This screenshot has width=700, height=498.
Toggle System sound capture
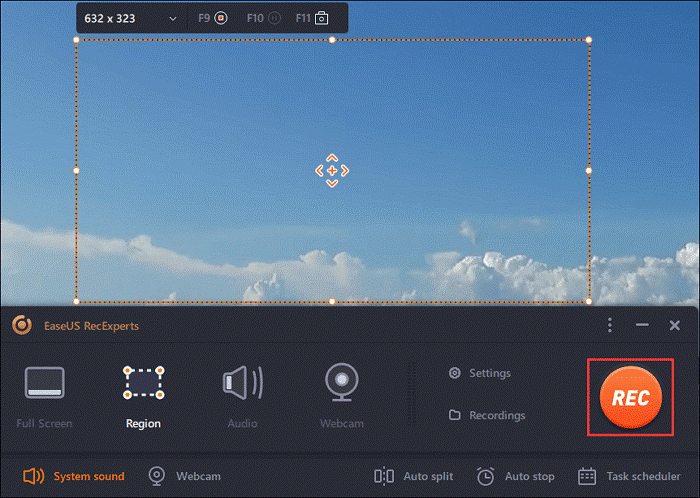point(74,476)
